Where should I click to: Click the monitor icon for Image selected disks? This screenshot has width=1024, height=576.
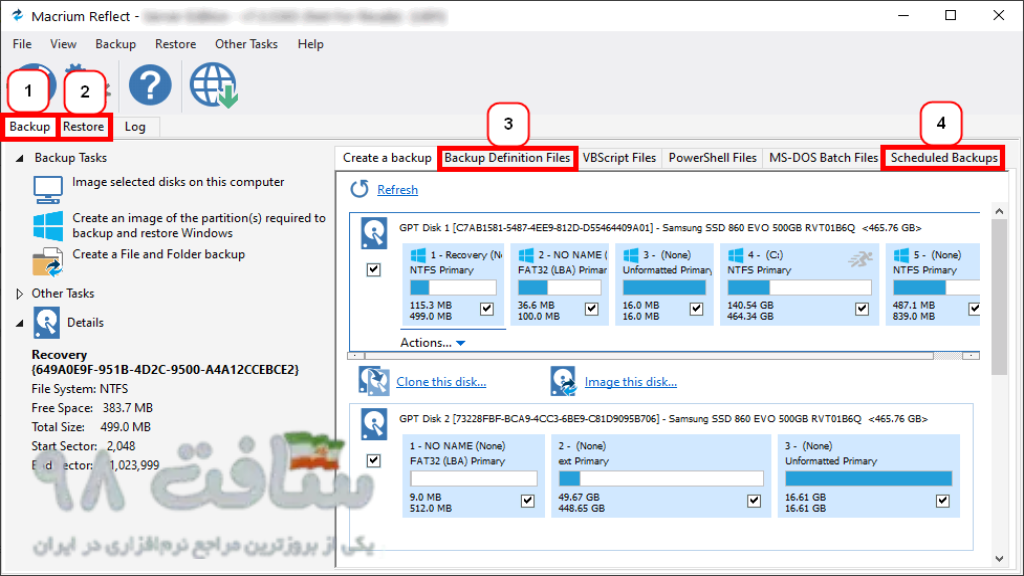[x=48, y=189]
